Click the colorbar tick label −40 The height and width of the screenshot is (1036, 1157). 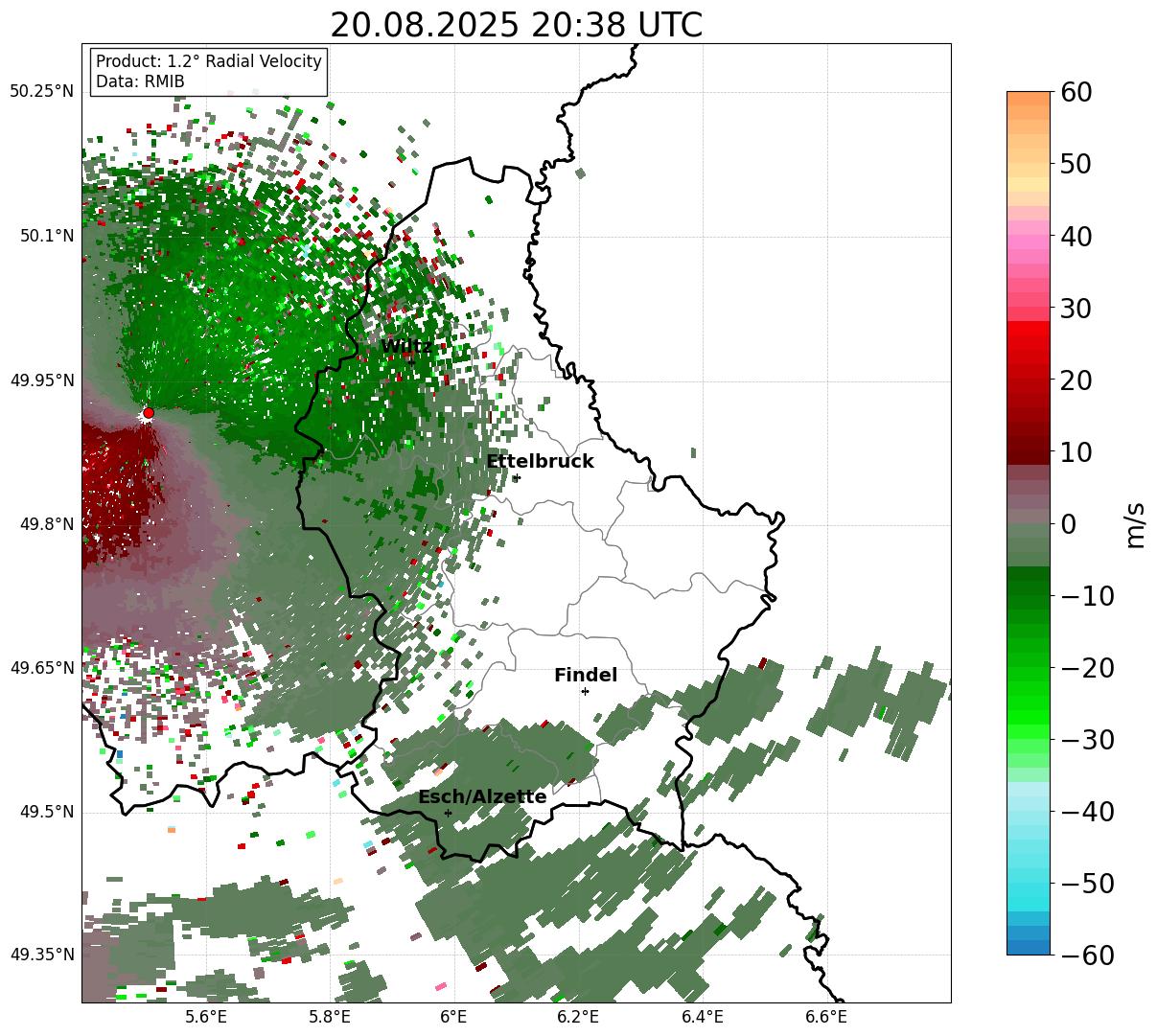pyautogui.click(x=1087, y=812)
